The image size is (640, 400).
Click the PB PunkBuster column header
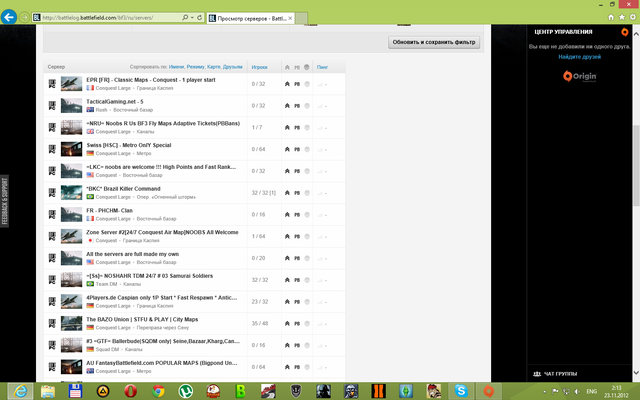point(297,67)
